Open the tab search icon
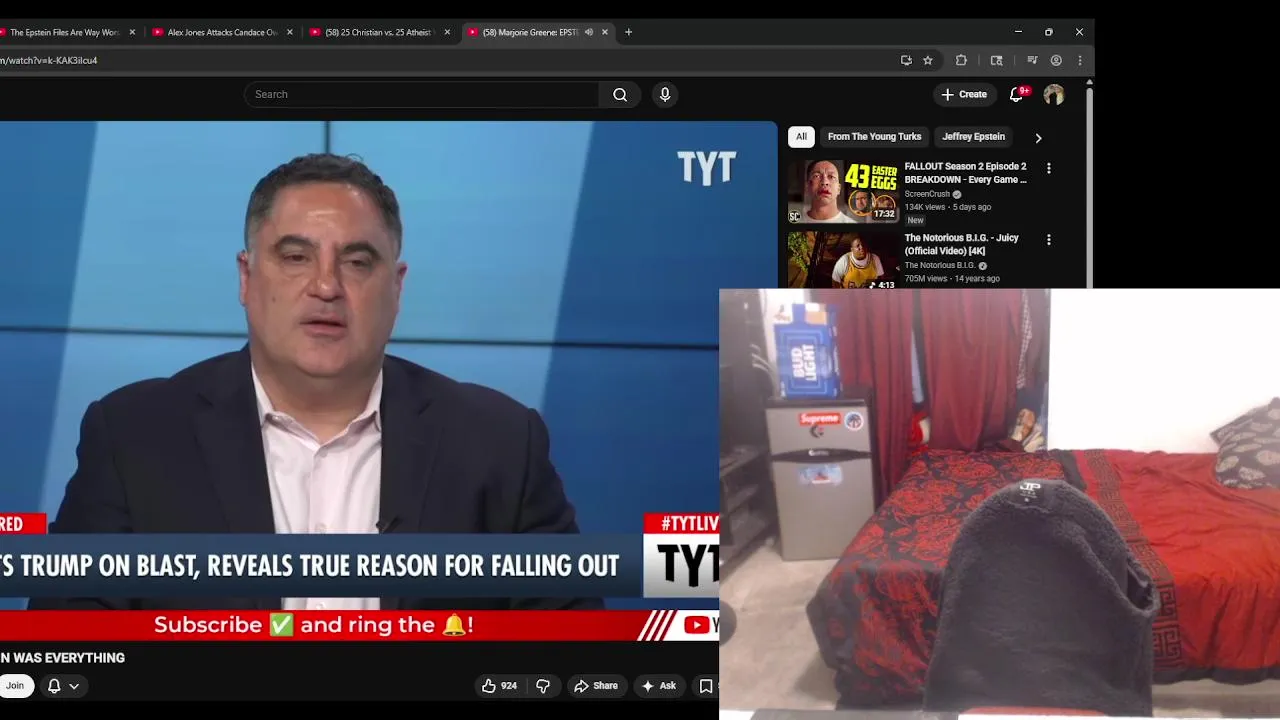Viewport: 1280px width, 720px height. 997,60
